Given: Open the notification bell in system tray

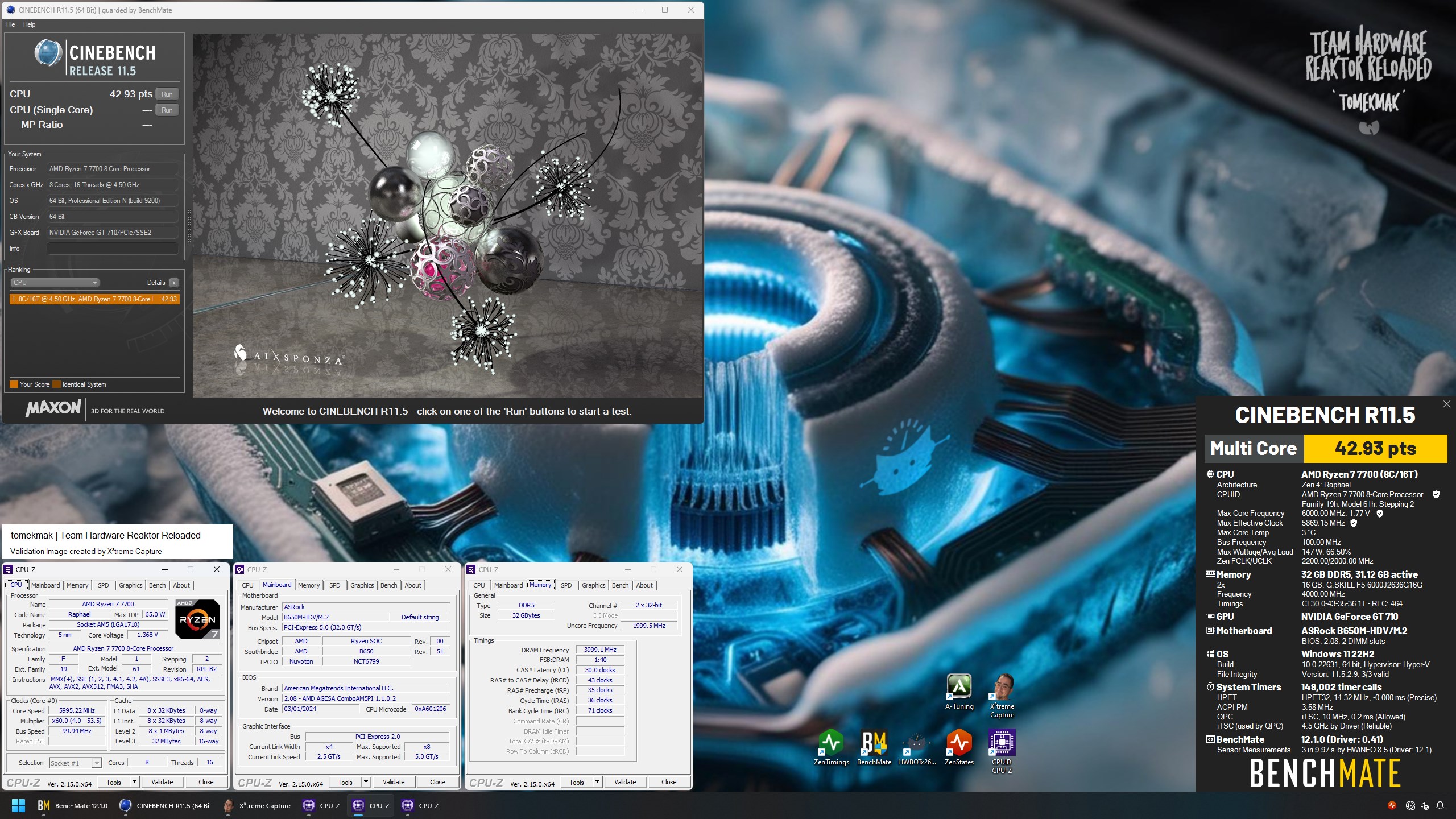Looking at the screenshot, I should pyautogui.click(x=1440, y=805).
